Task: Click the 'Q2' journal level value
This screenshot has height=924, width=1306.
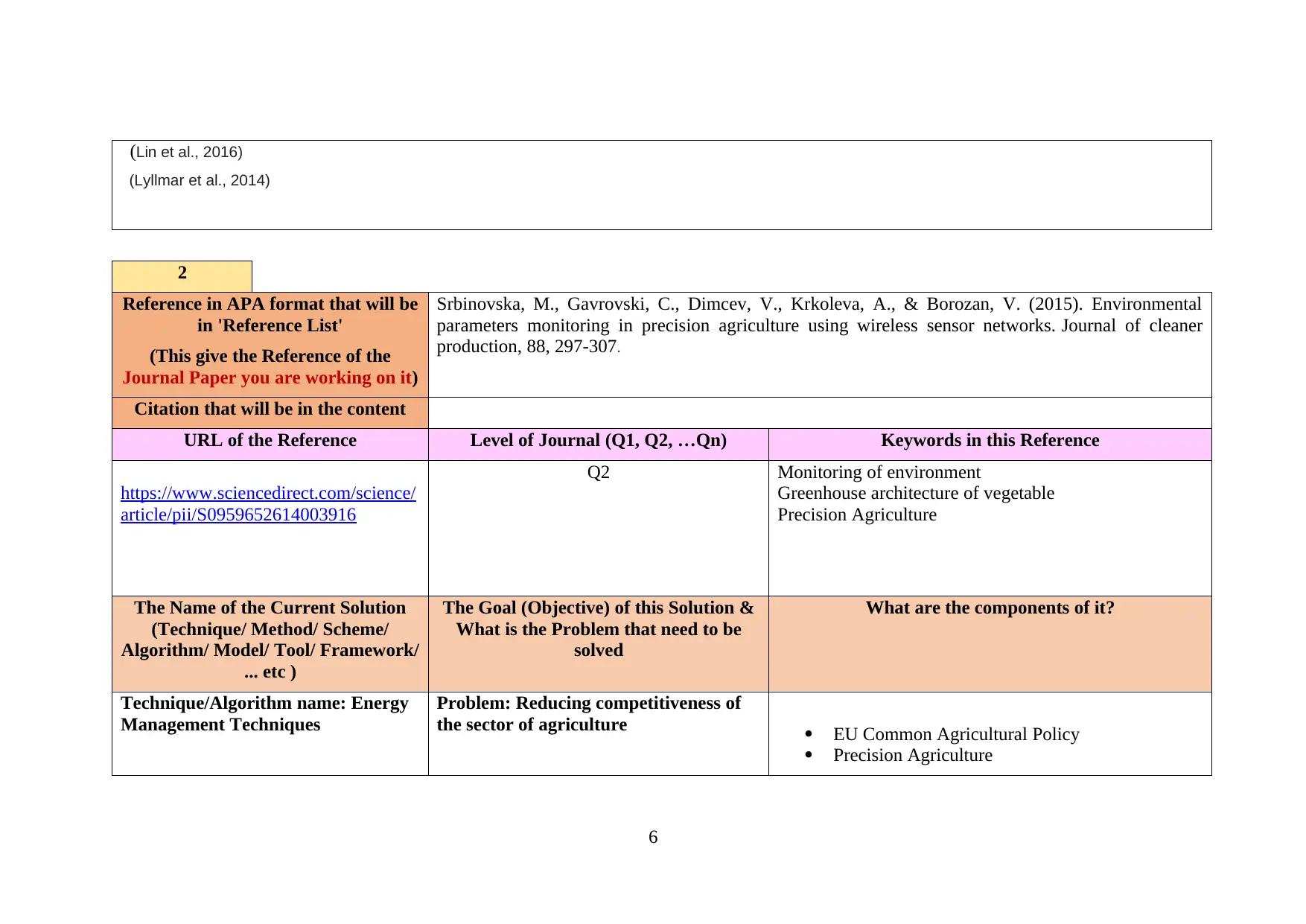Action: click(x=599, y=473)
